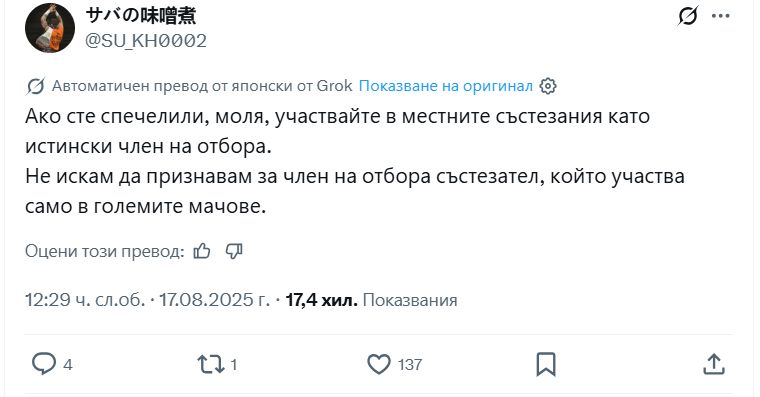
Task: Click 'Показване на оригинал' link
Action: coord(445,86)
